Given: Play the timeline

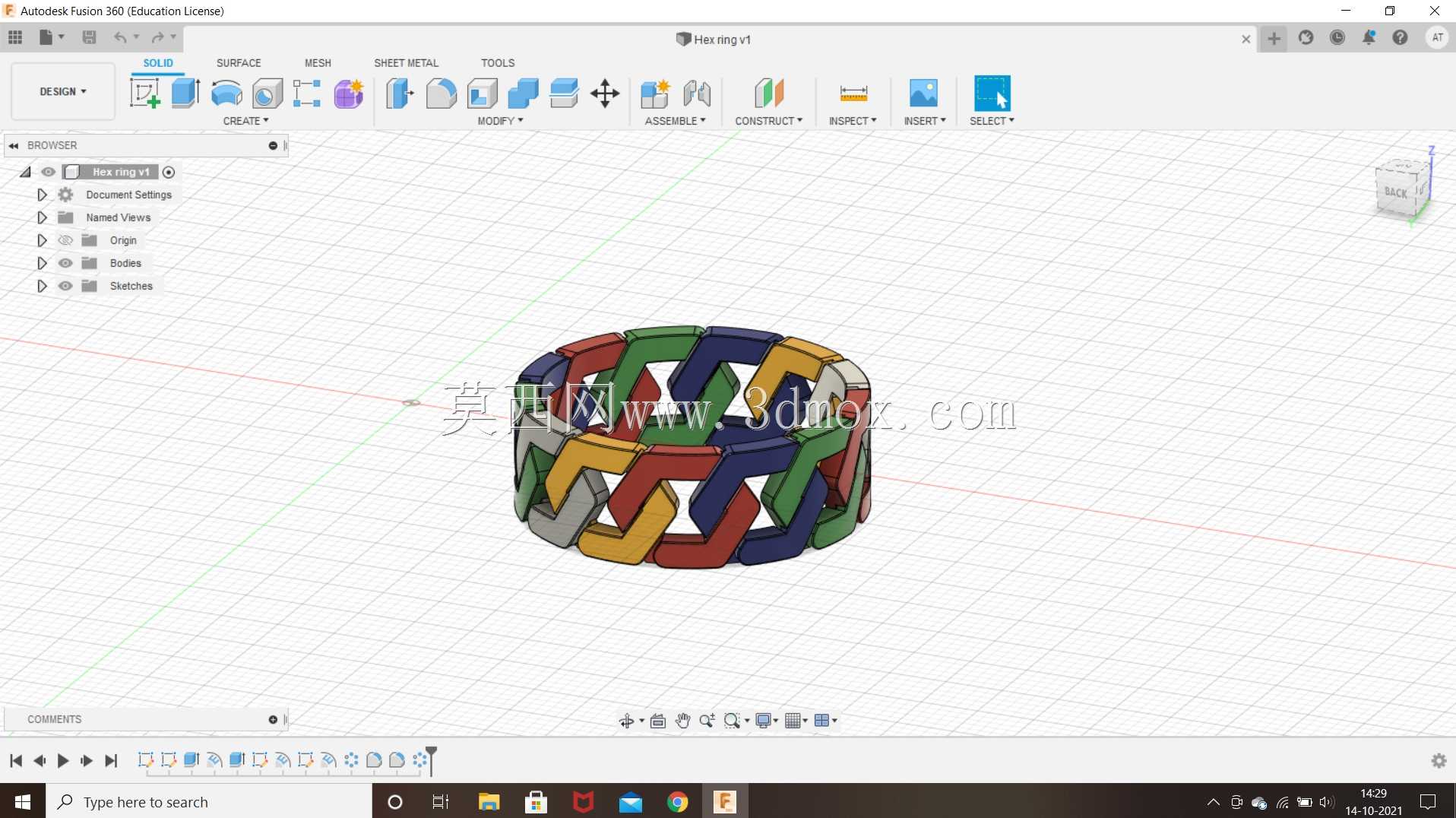Looking at the screenshot, I should (x=63, y=761).
